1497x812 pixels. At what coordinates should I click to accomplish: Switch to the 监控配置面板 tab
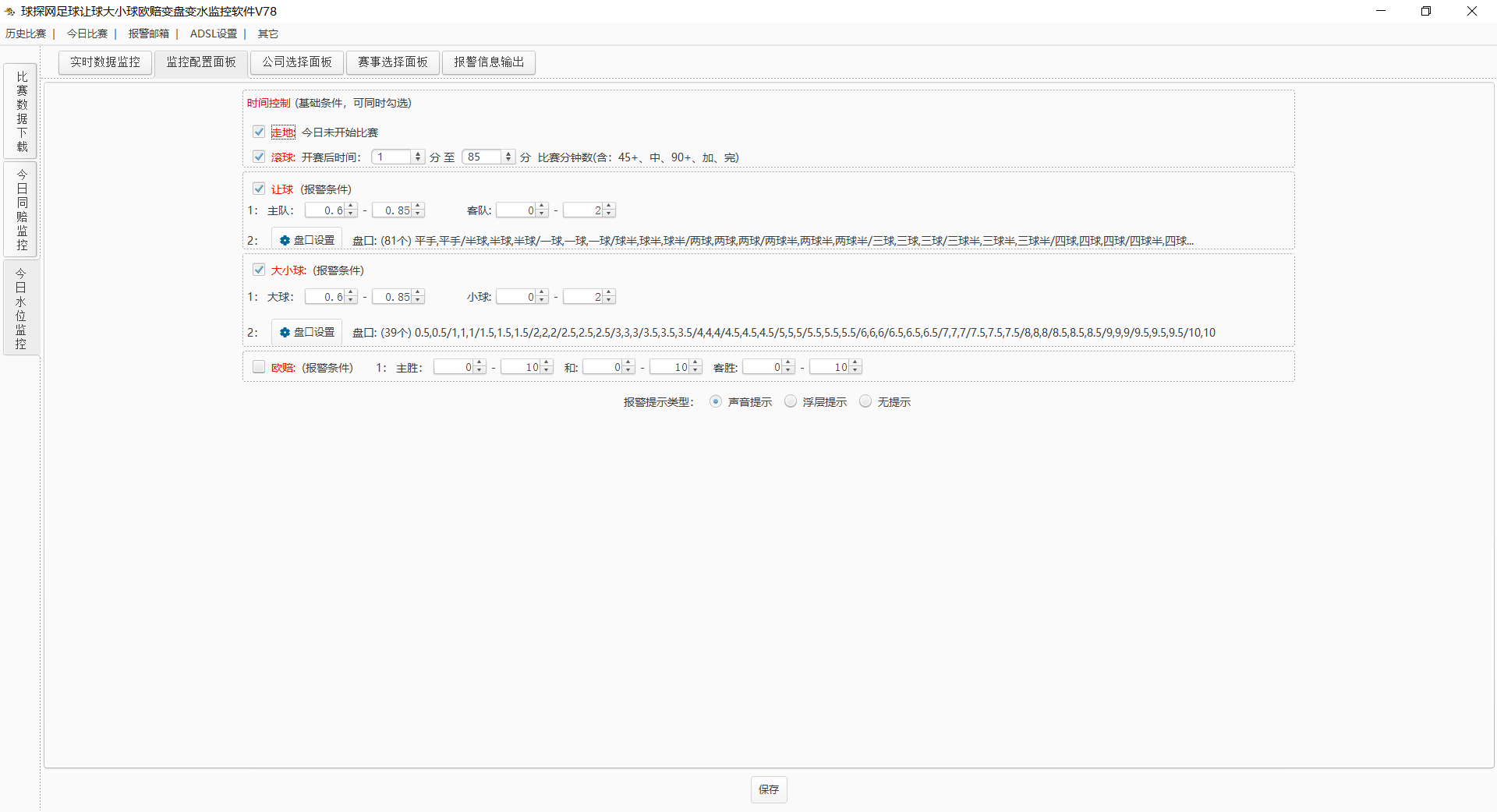(x=201, y=62)
